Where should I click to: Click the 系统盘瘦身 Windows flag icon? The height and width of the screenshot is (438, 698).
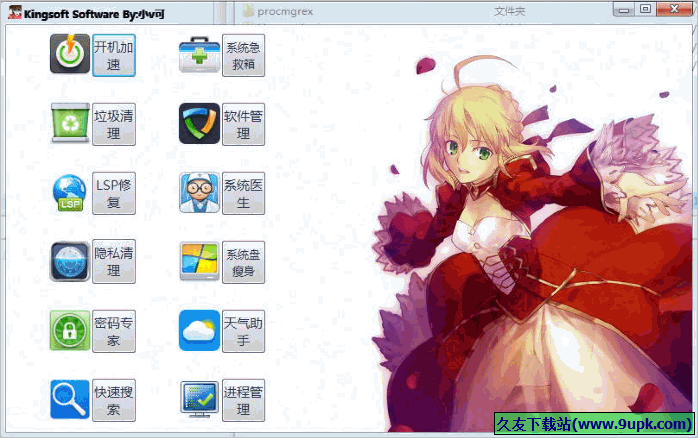point(199,261)
